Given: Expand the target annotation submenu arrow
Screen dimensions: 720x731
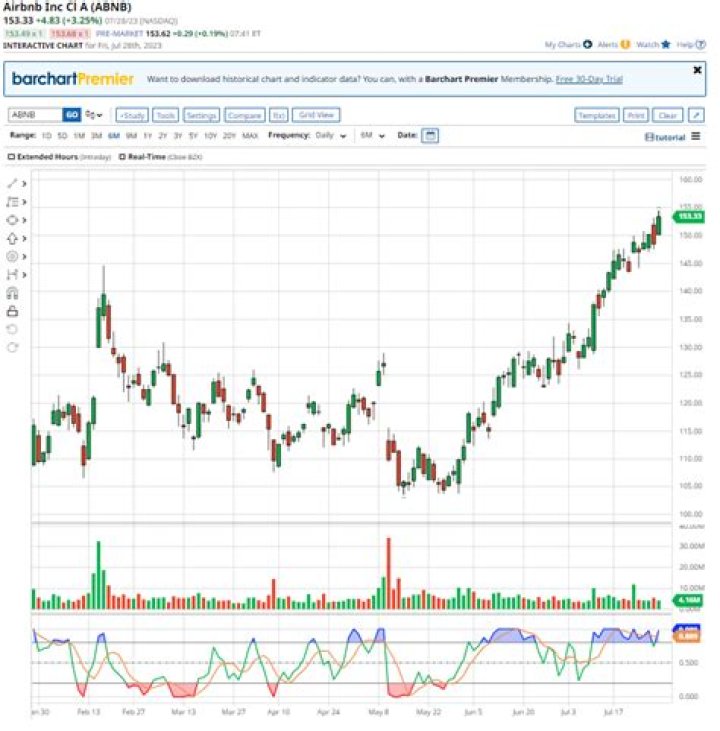Looking at the screenshot, I should pos(24,256).
